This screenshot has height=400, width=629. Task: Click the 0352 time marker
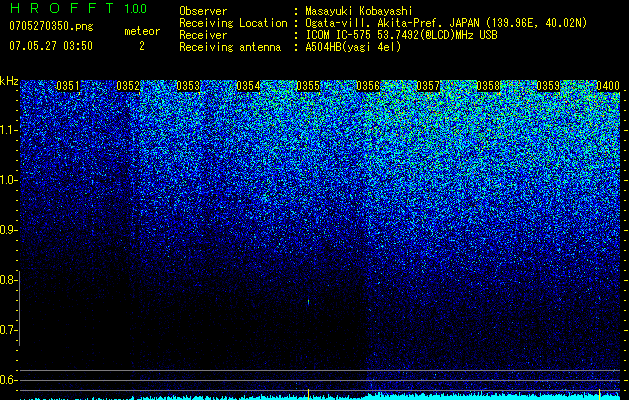[x=128, y=86]
